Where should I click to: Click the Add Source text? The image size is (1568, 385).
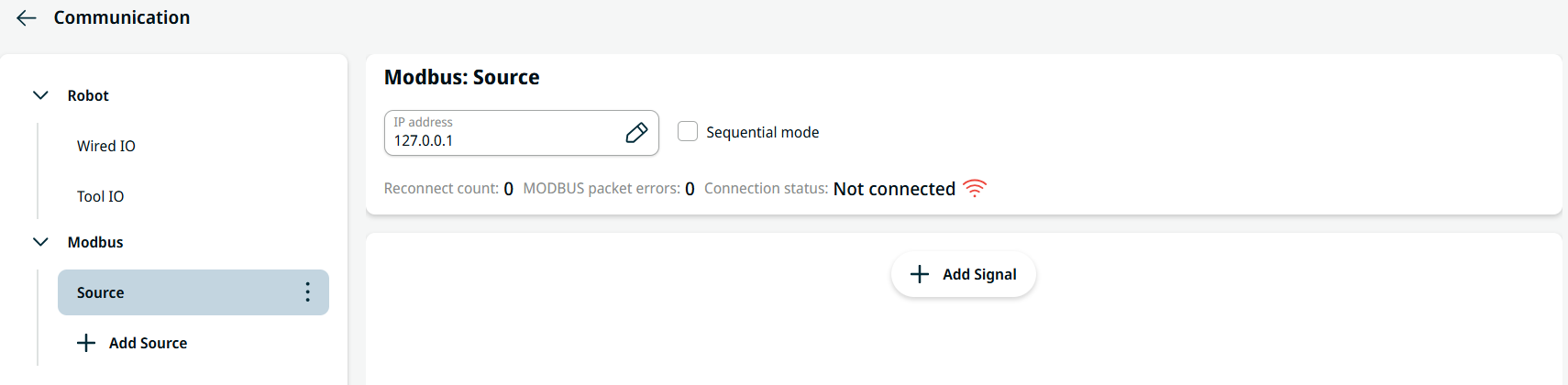(x=148, y=343)
